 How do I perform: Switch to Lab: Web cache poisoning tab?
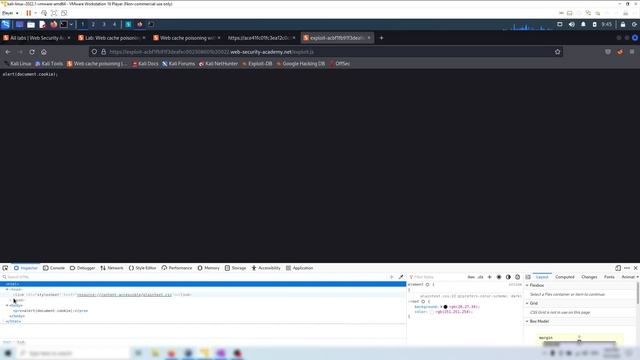point(111,38)
